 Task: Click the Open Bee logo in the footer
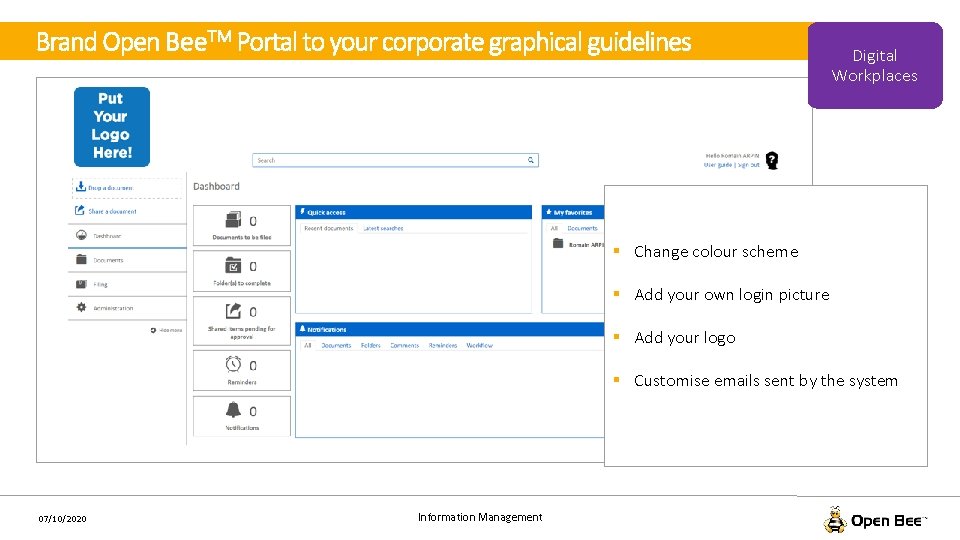tap(875, 520)
